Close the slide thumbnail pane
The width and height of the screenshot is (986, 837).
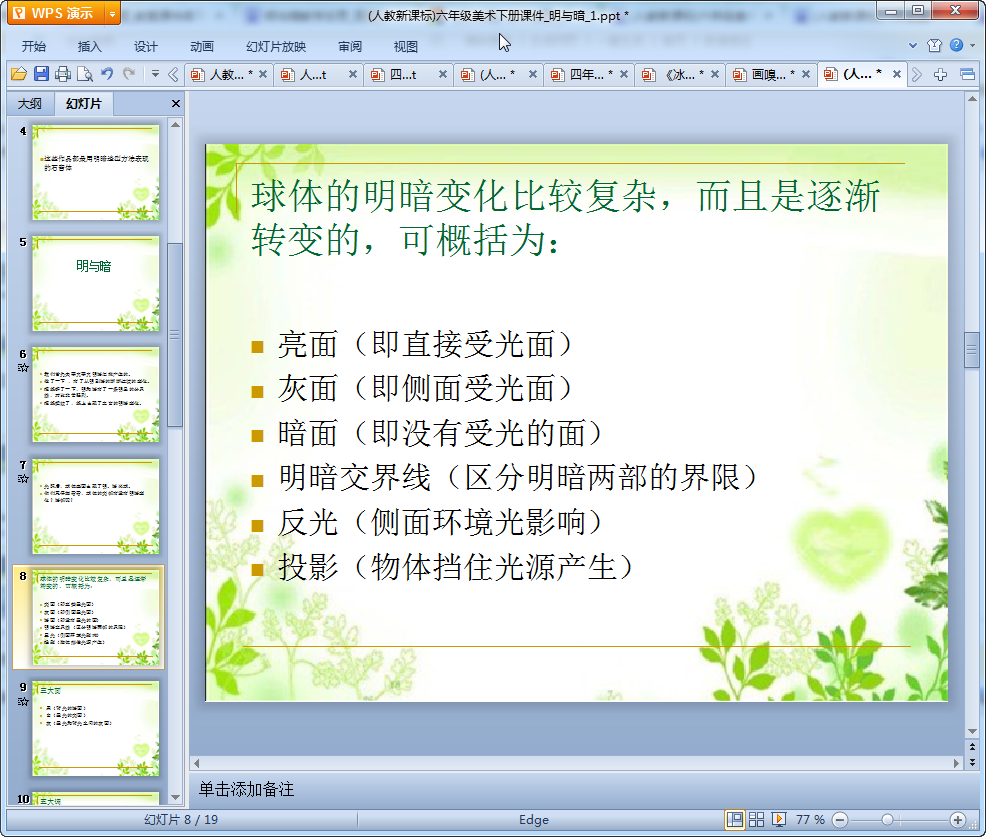click(176, 103)
